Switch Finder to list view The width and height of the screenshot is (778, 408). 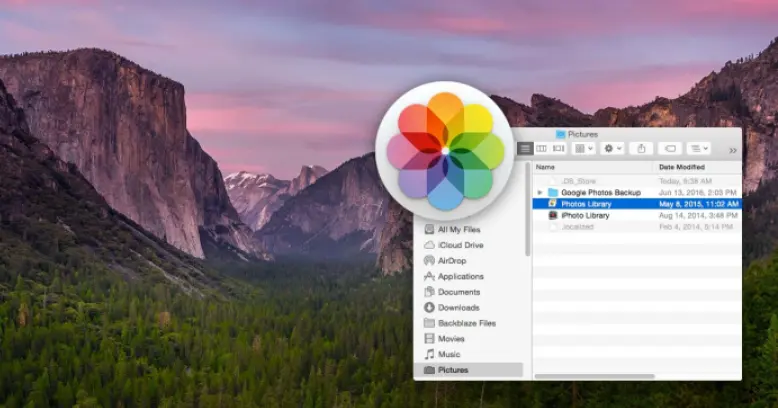tap(525, 148)
